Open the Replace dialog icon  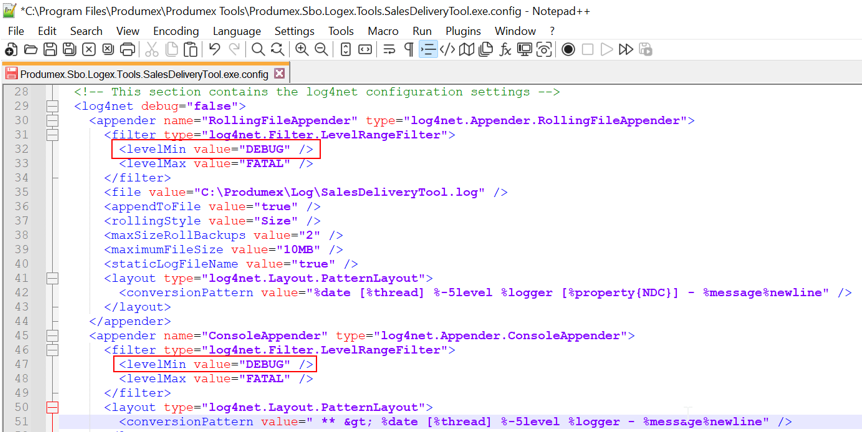(x=278, y=50)
